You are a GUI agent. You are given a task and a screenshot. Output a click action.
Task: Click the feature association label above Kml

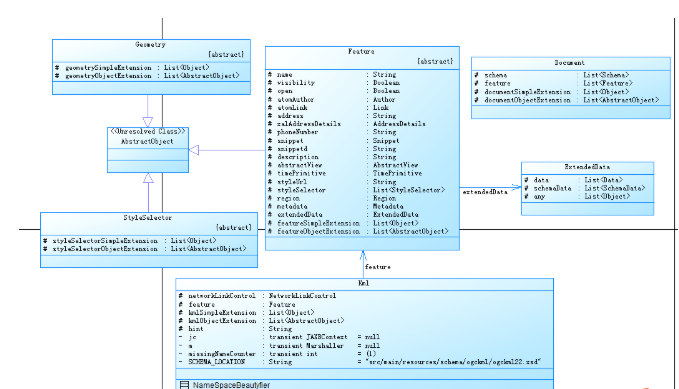coord(378,267)
